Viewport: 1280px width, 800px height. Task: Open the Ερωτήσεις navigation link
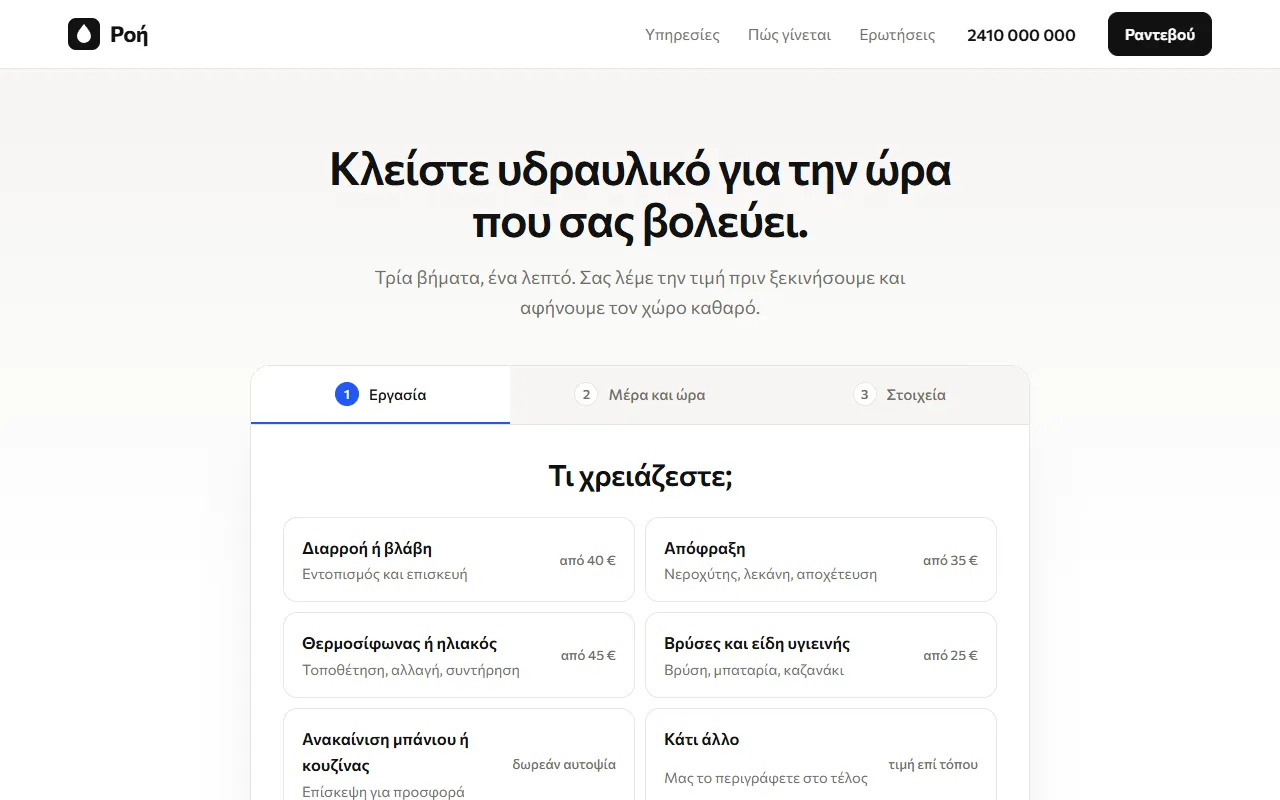(x=898, y=35)
